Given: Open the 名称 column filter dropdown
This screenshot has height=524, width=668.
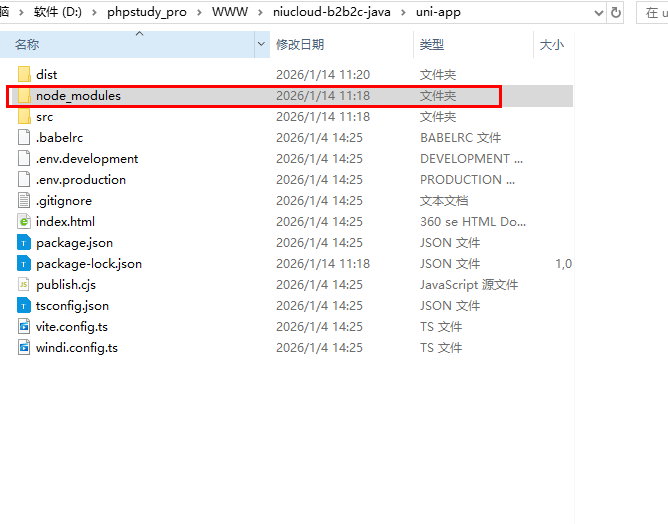Looking at the screenshot, I should click(262, 44).
